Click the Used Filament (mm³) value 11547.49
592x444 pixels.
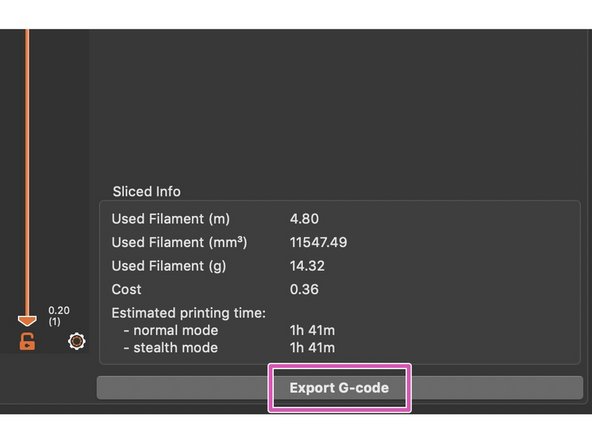[x=318, y=242]
